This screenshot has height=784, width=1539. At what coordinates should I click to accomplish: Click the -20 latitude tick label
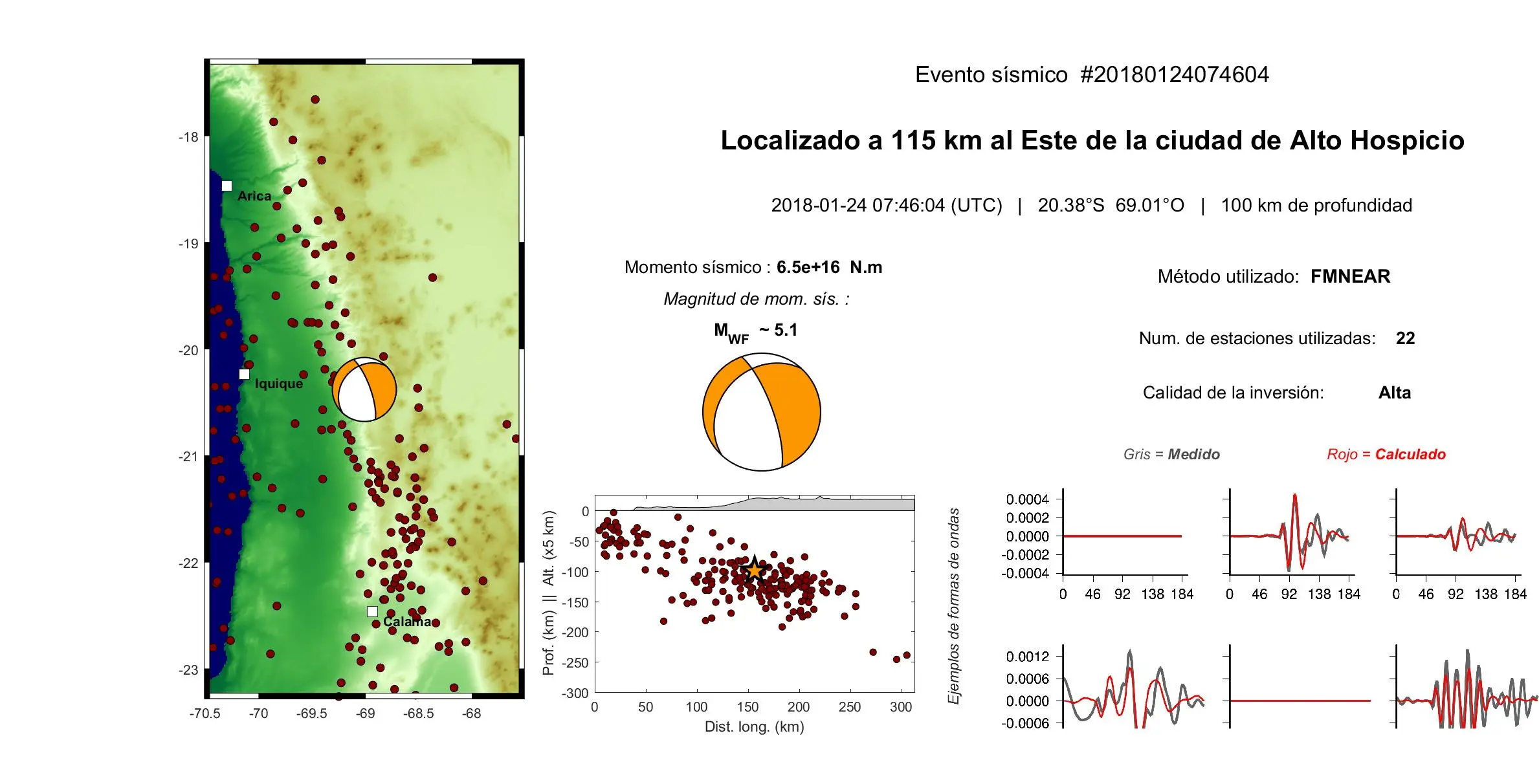pos(188,350)
